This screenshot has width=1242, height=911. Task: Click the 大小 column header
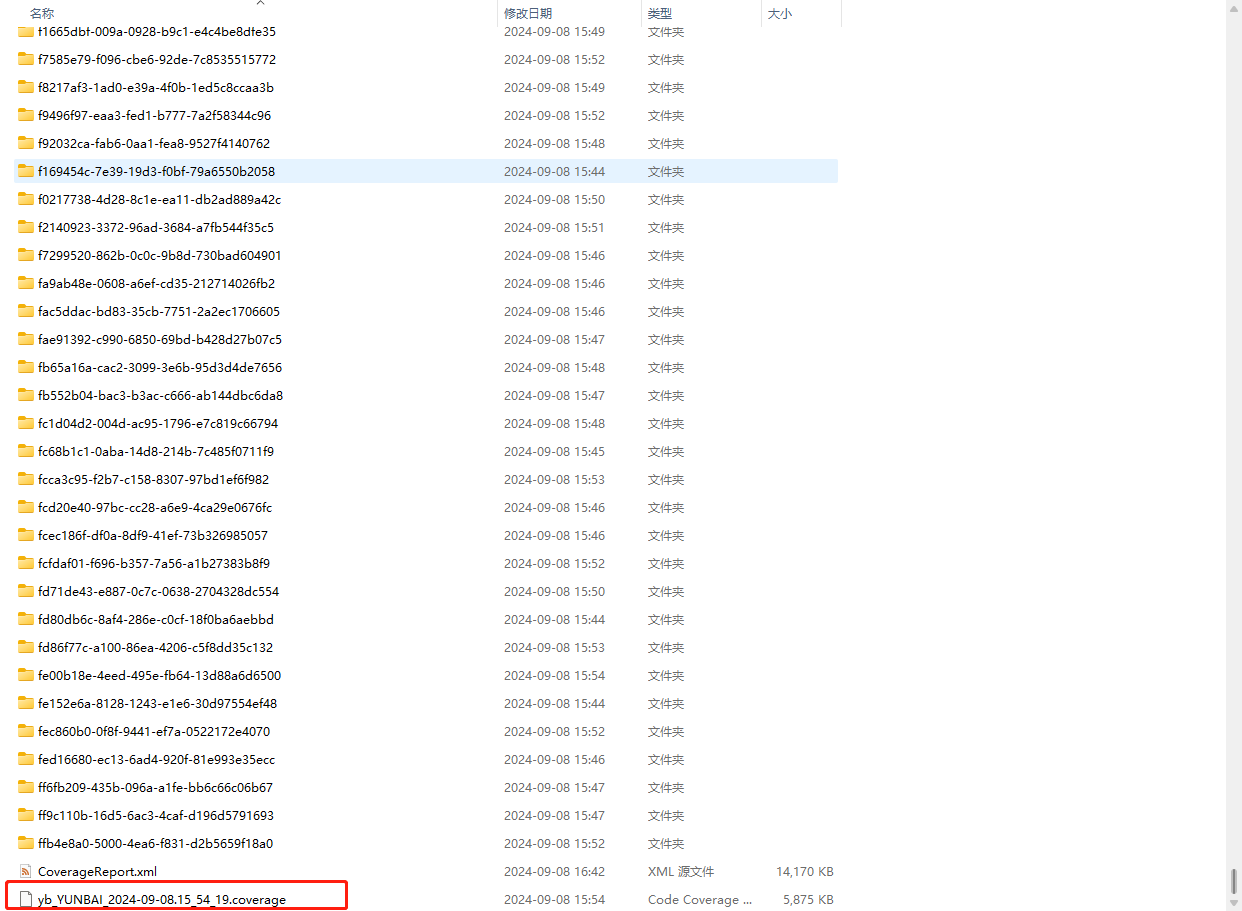(x=780, y=14)
